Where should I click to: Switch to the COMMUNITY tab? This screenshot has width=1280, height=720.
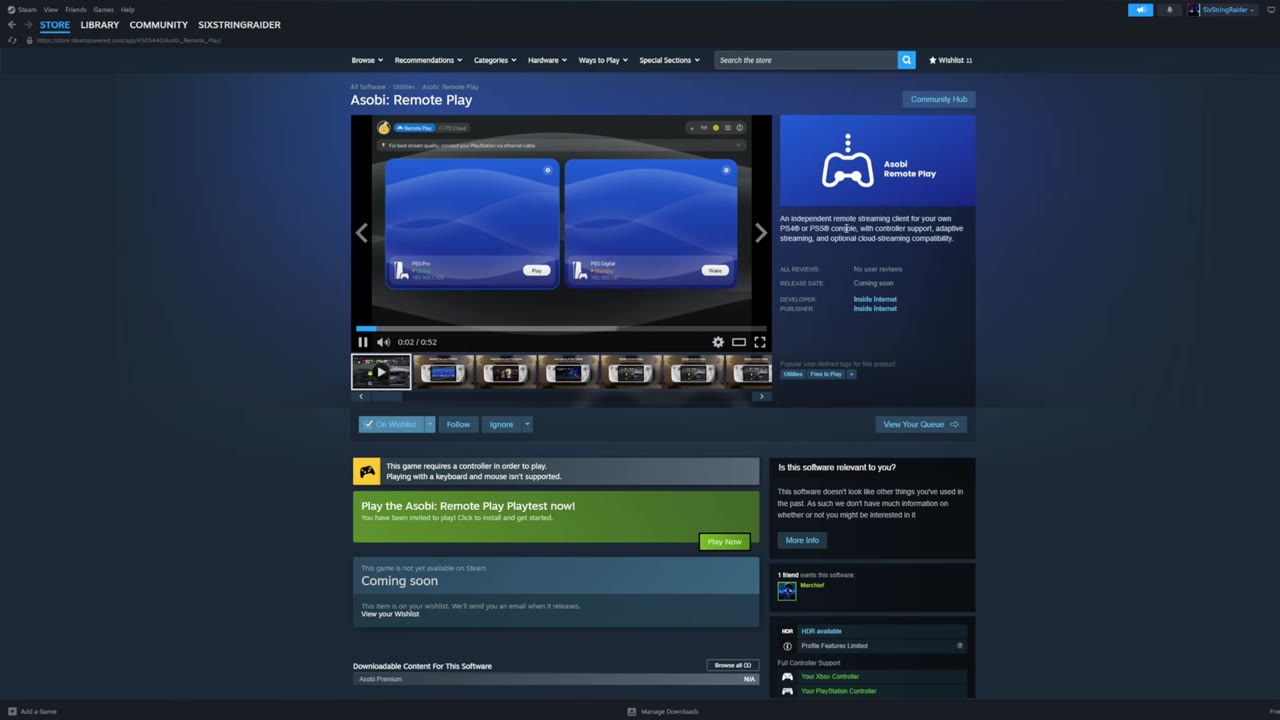pyautogui.click(x=158, y=25)
